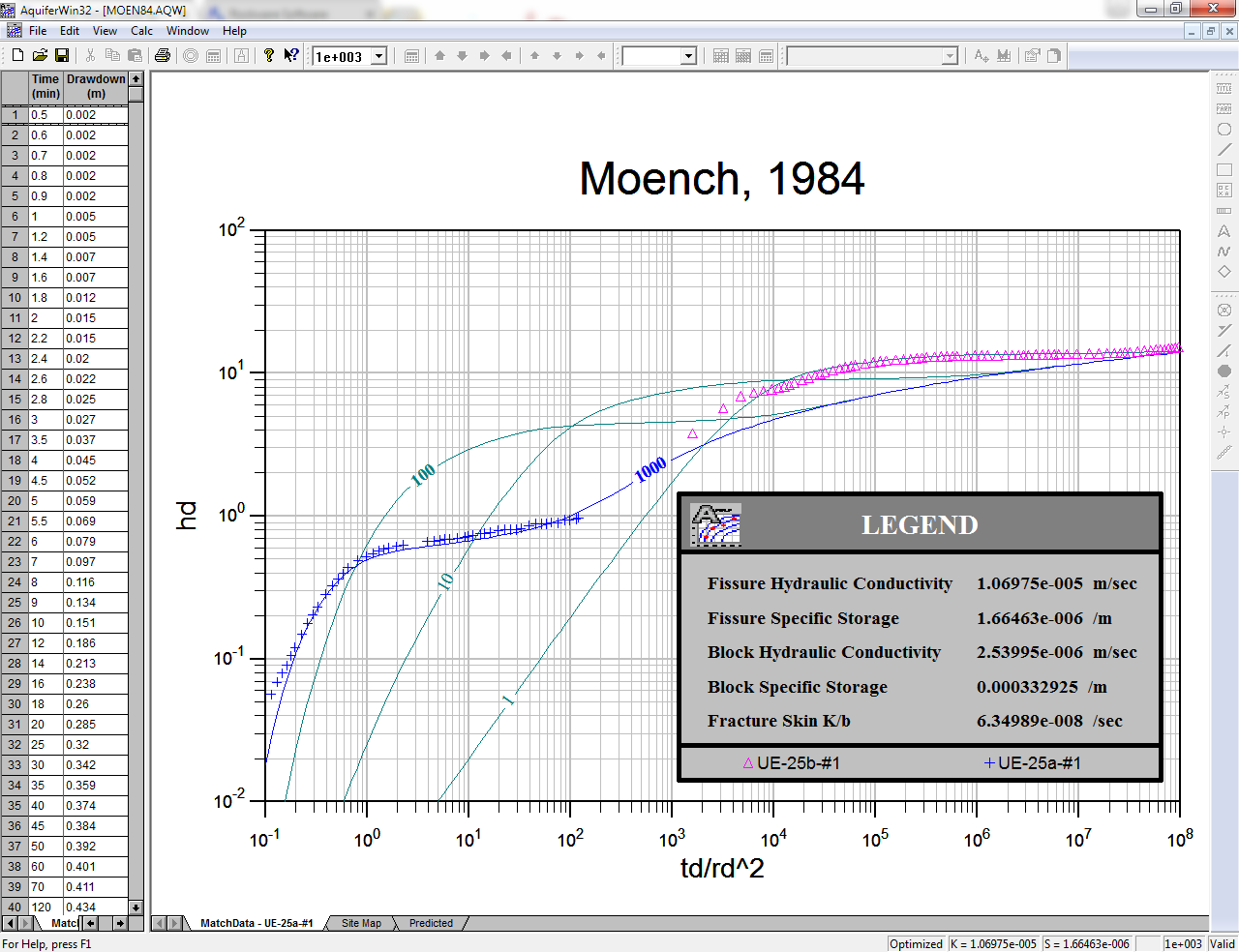The width and height of the screenshot is (1239, 952).
Task: Open the 1e+003 dropdown list
Action: [379, 57]
